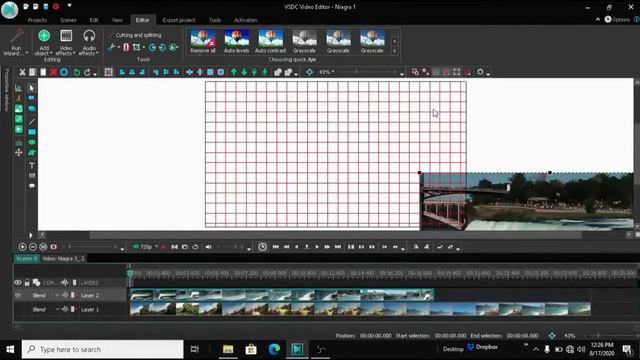
Task: Open the Scenes ribbon tab
Action: tap(68, 20)
